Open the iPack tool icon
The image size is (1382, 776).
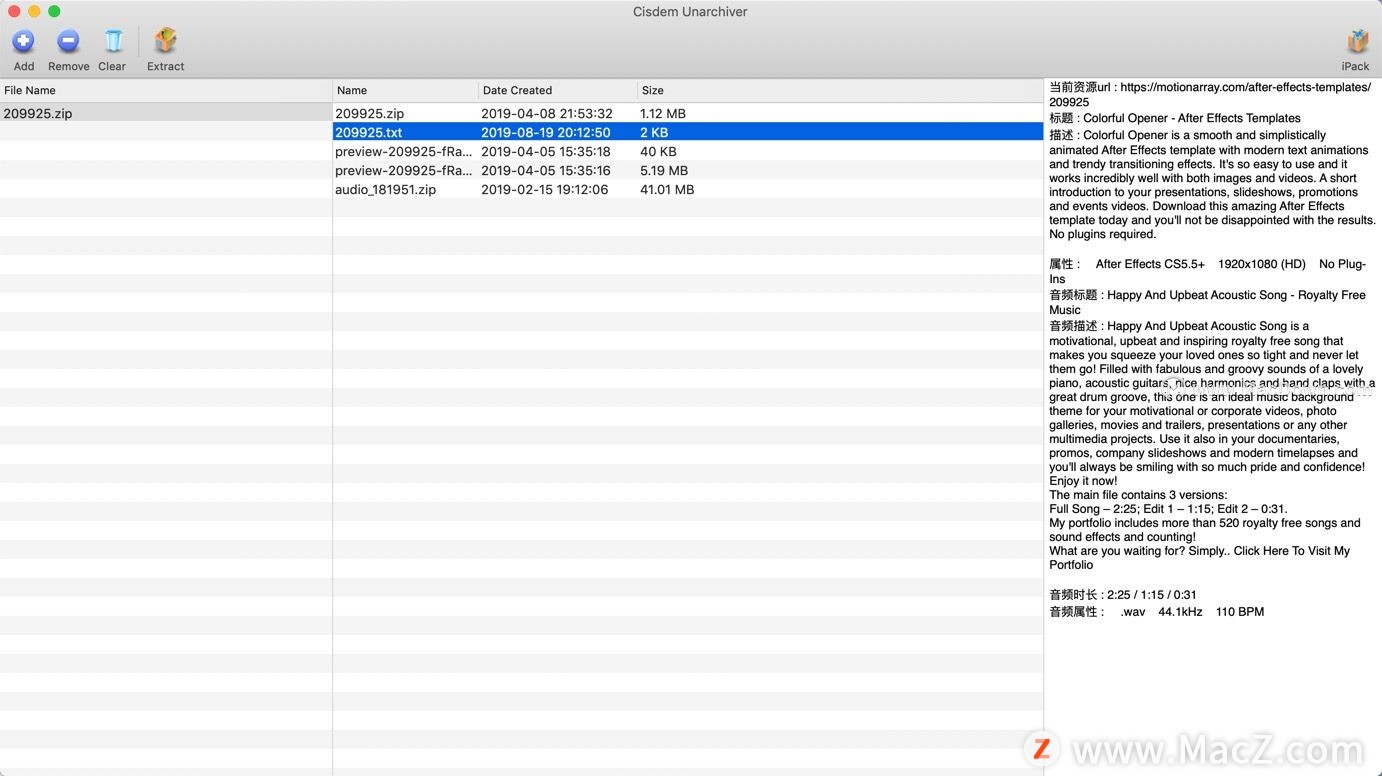point(1357,41)
